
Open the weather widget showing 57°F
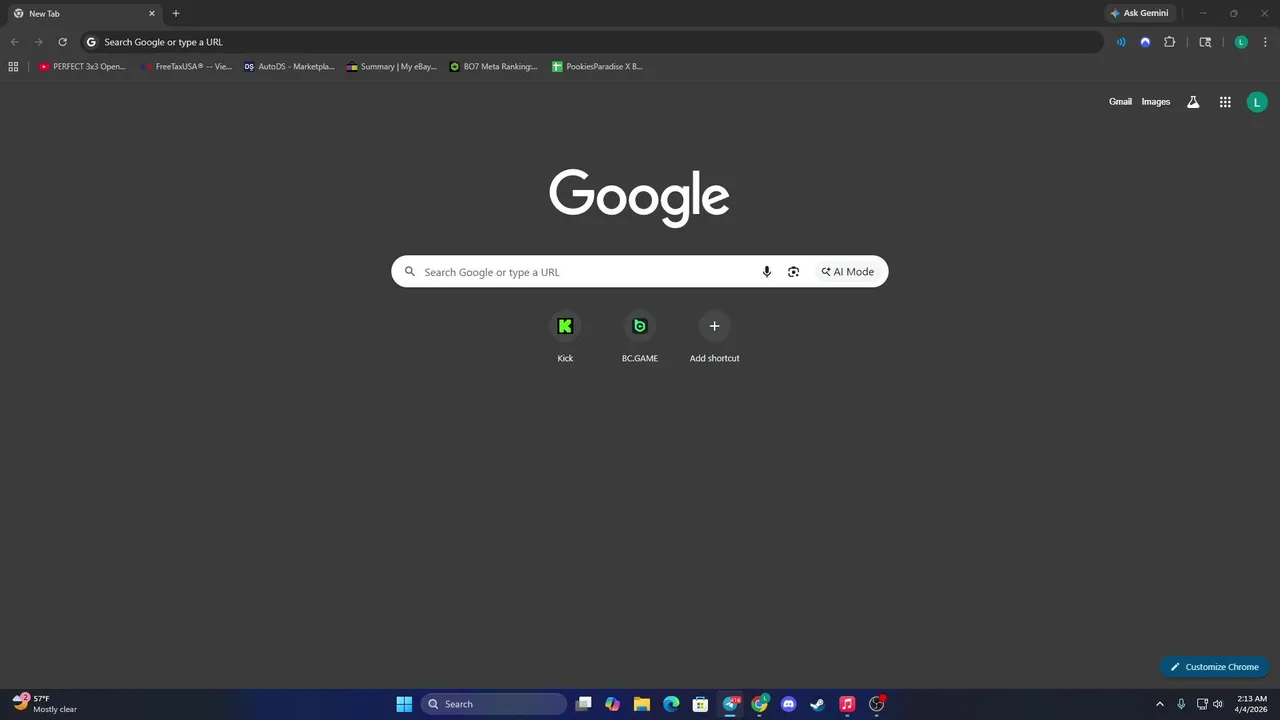point(45,704)
